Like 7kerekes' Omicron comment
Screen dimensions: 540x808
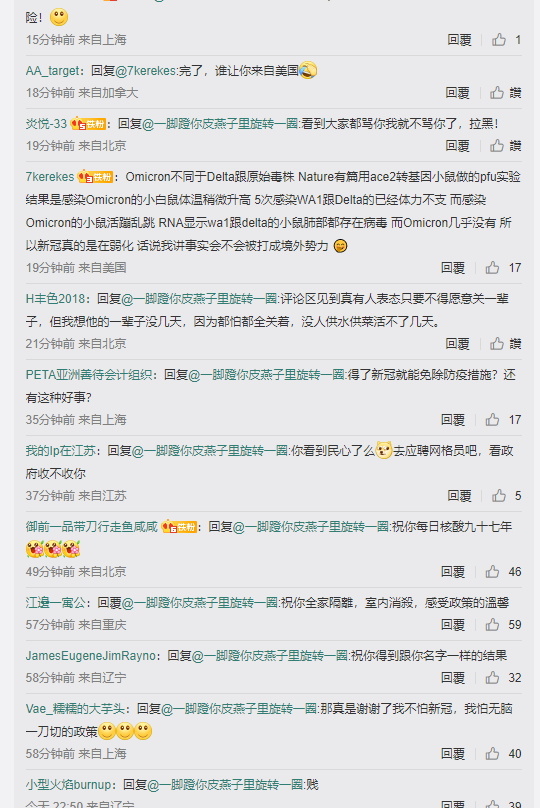pos(492,267)
